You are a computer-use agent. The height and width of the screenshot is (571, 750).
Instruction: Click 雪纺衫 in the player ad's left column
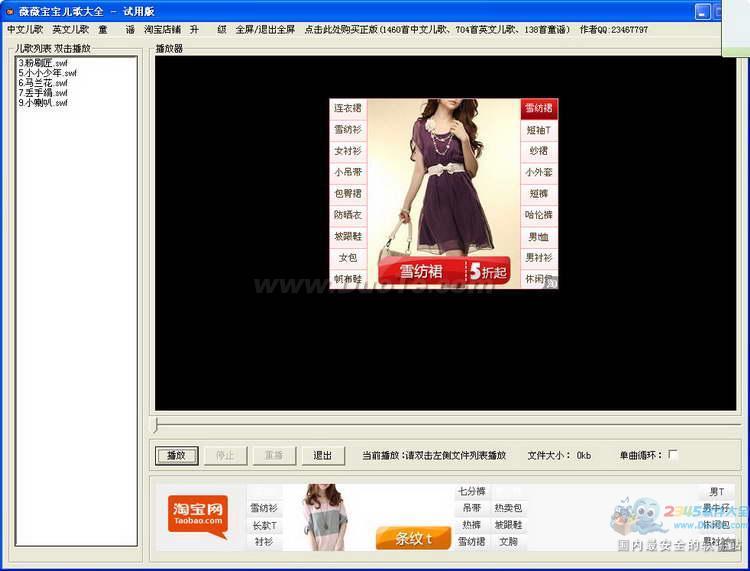coord(348,130)
